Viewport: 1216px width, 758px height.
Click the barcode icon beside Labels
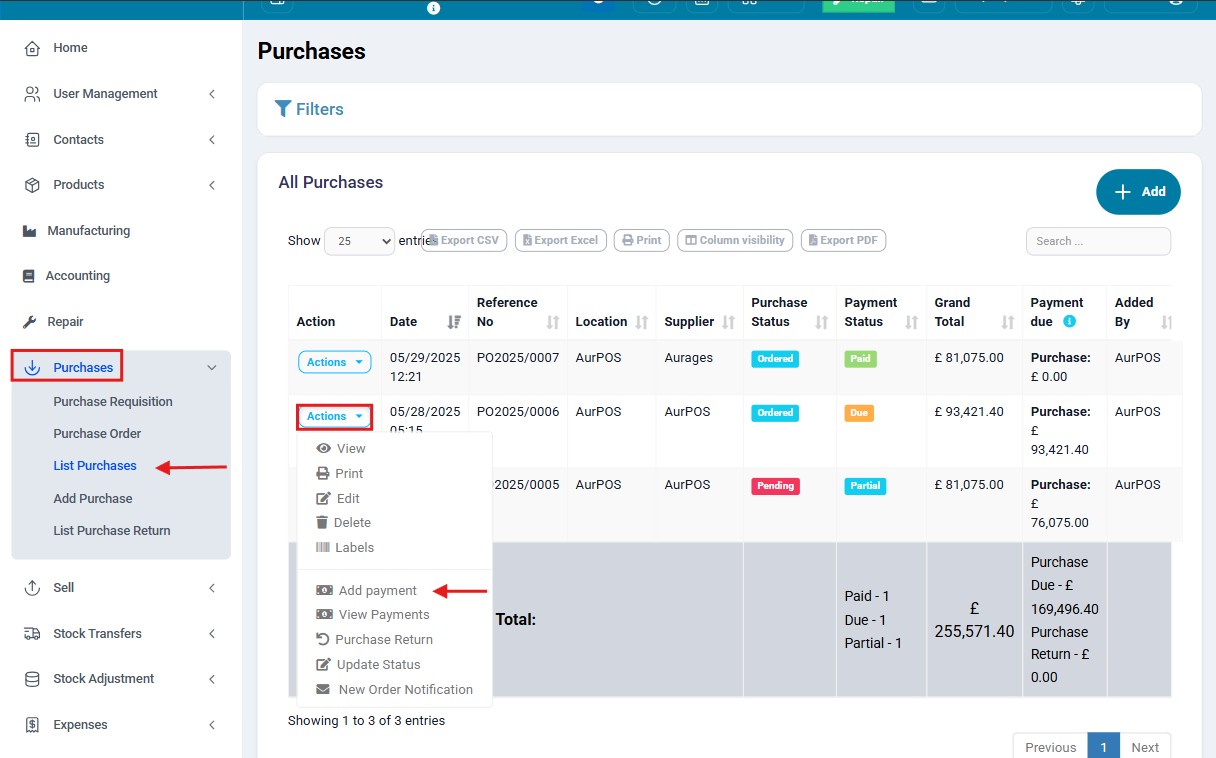[x=323, y=548]
